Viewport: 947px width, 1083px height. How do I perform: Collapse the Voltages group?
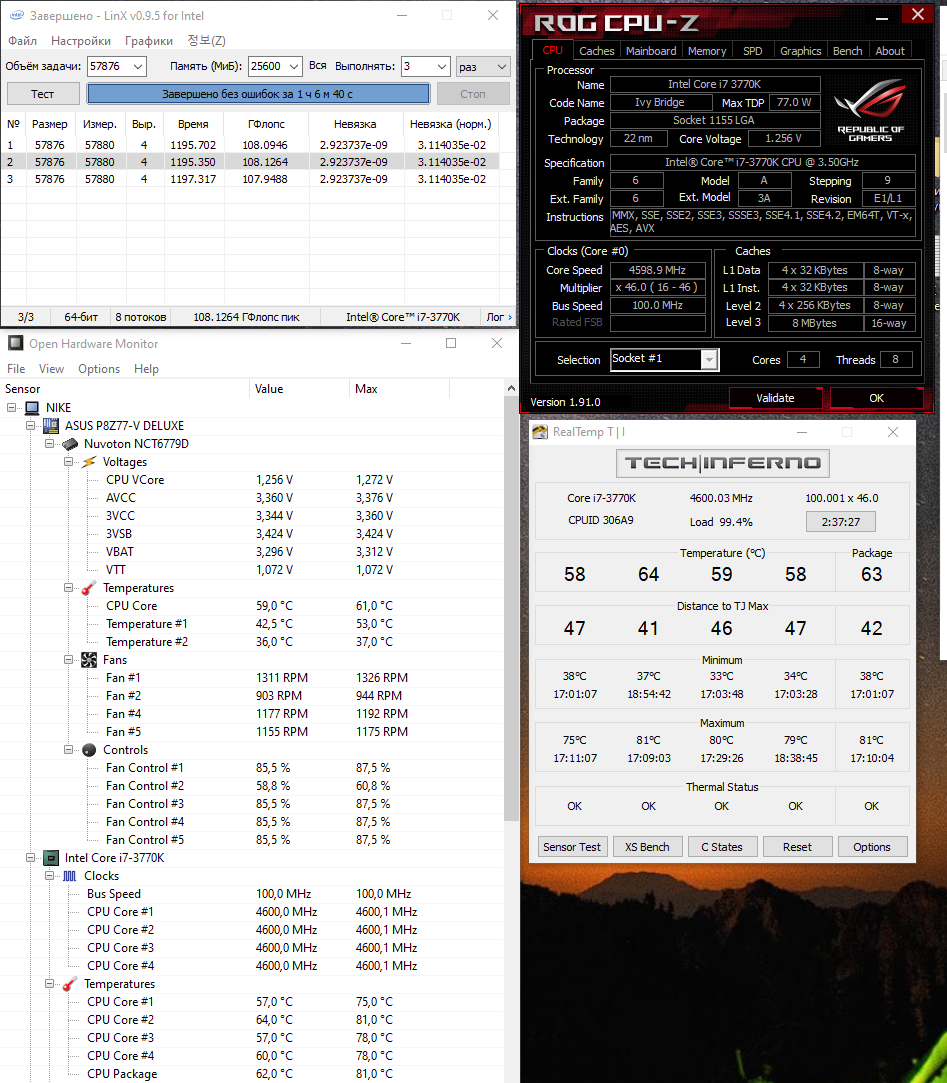[x=68, y=462]
